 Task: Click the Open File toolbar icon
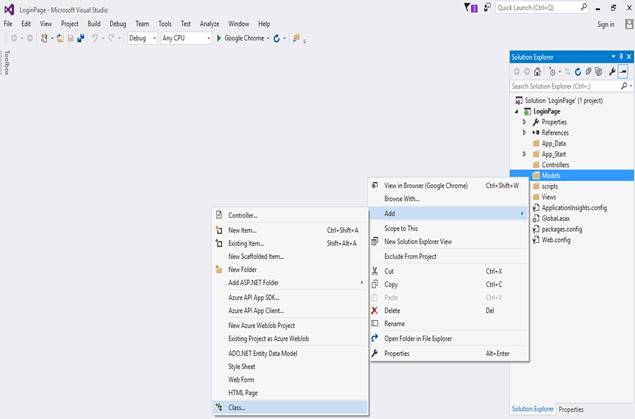60,38
